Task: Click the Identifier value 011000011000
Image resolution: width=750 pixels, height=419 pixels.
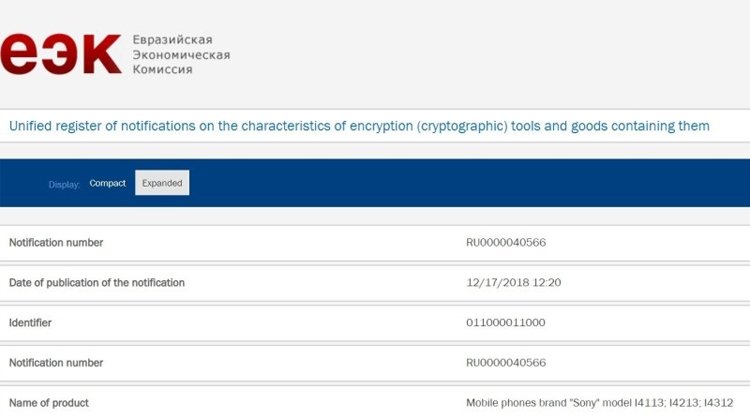Action: click(506, 323)
